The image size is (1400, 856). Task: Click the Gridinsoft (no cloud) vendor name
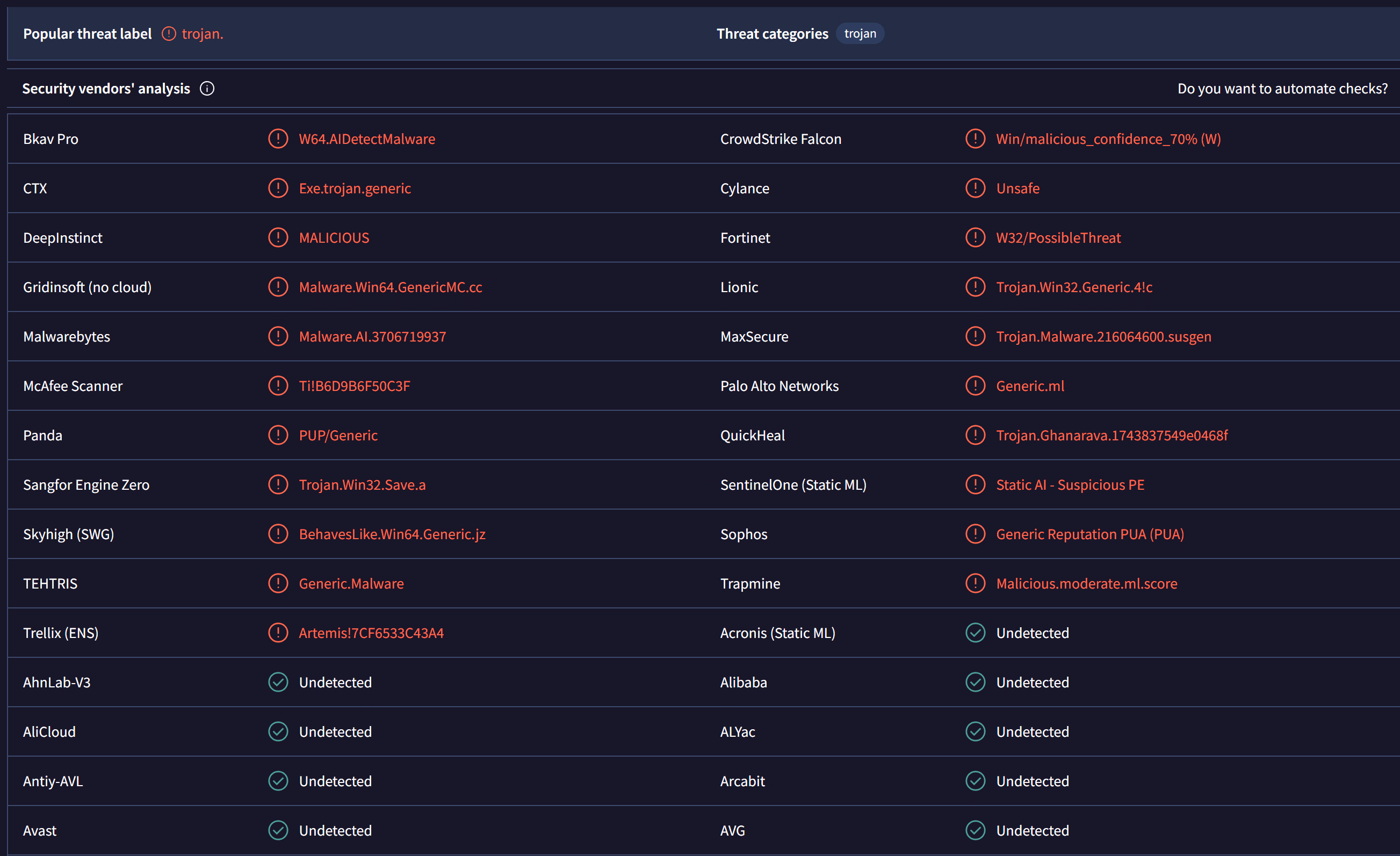coord(87,287)
